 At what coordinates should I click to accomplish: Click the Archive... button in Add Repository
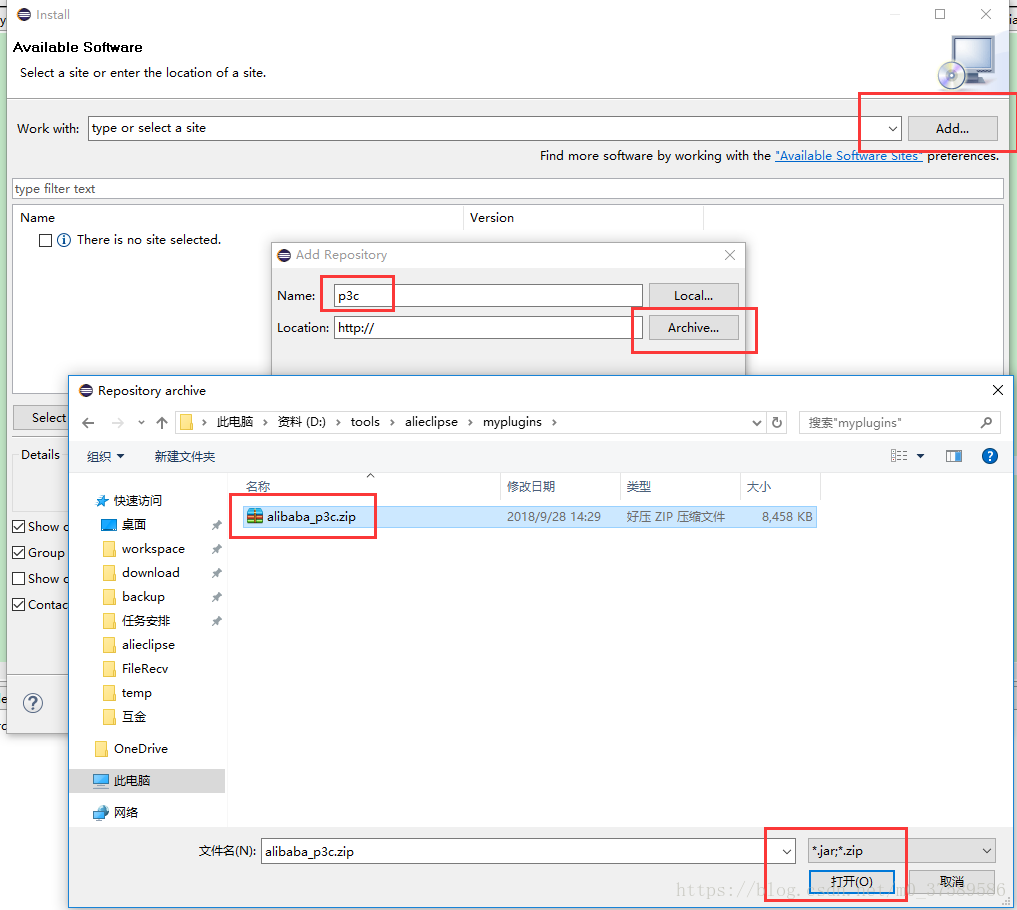pos(693,328)
